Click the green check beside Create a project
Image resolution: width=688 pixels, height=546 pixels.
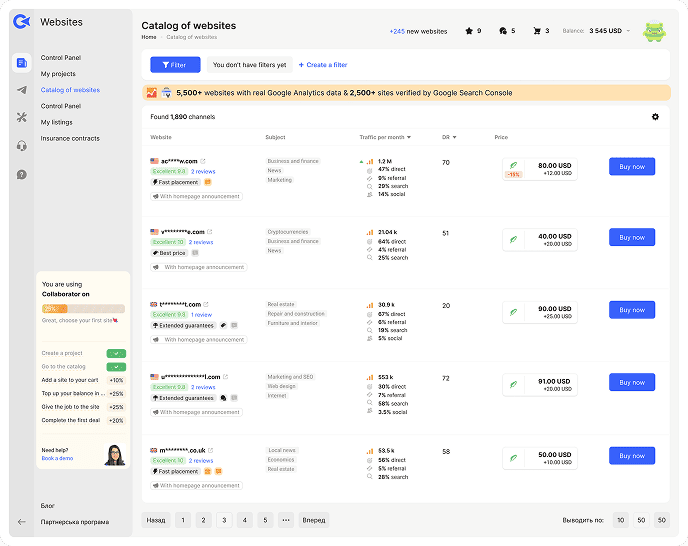[116, 353]
